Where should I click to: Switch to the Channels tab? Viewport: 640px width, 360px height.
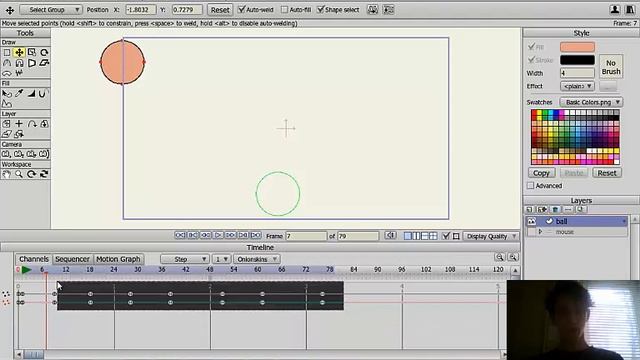34,259
